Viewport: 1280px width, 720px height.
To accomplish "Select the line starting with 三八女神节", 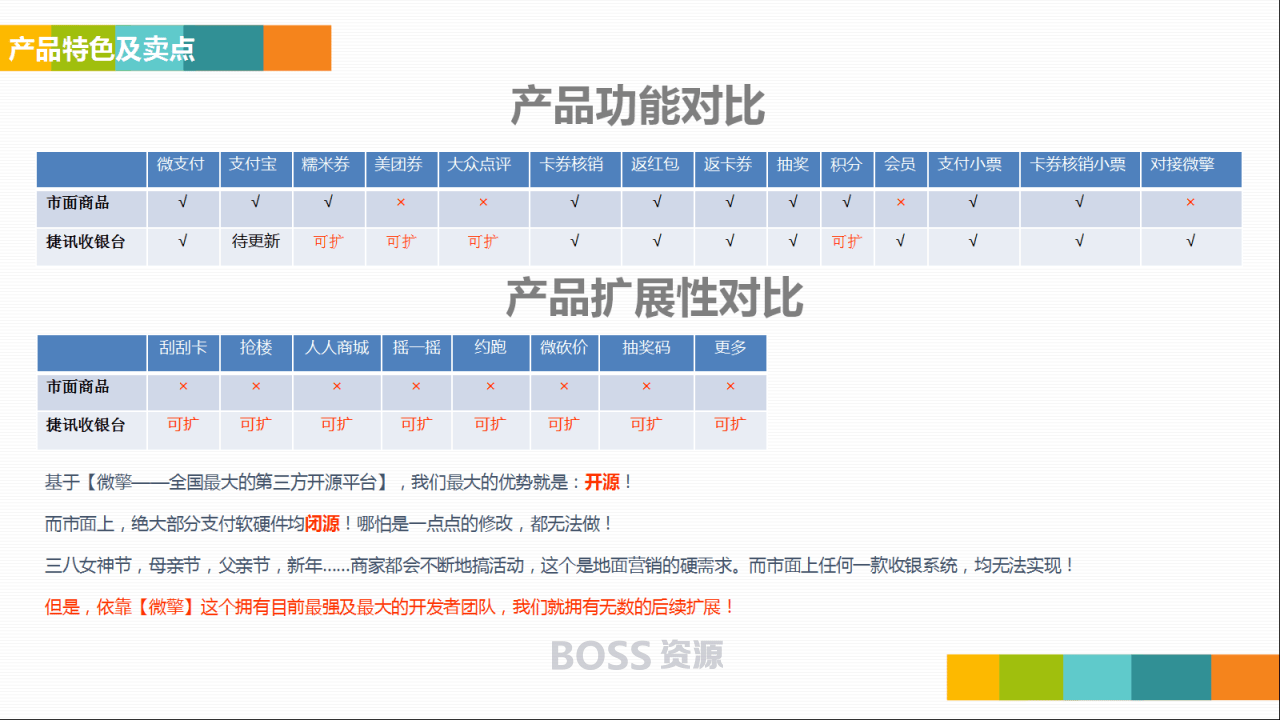I will [560, 566].
